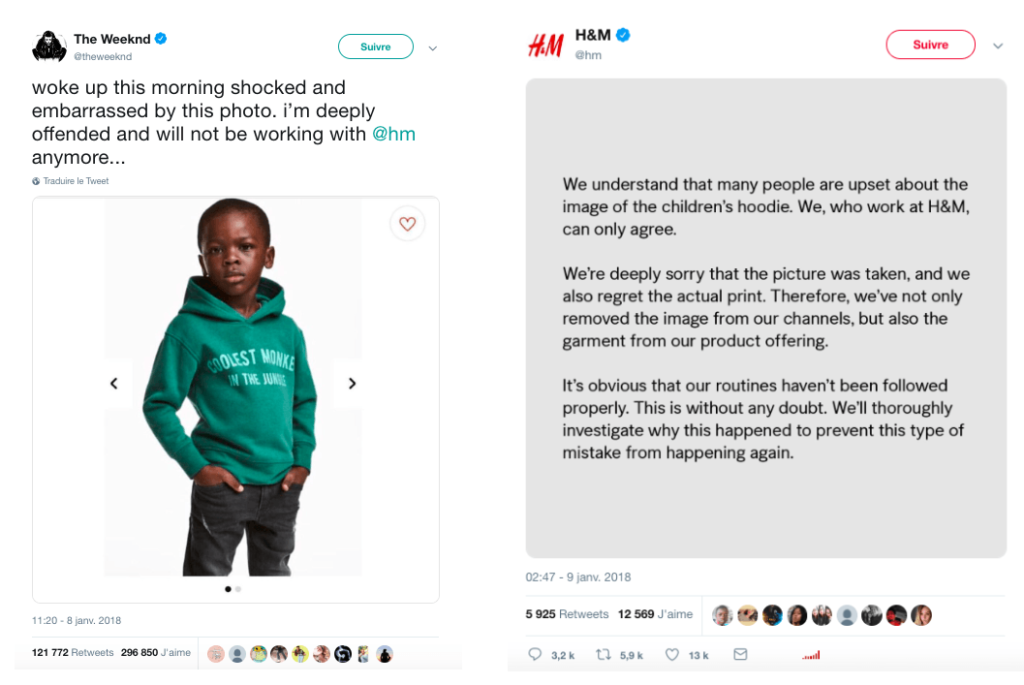Click the reply icon on H&M tweet
This screenshot has height=685, width=1024.
pyautogui.click(x=535, y=655)
